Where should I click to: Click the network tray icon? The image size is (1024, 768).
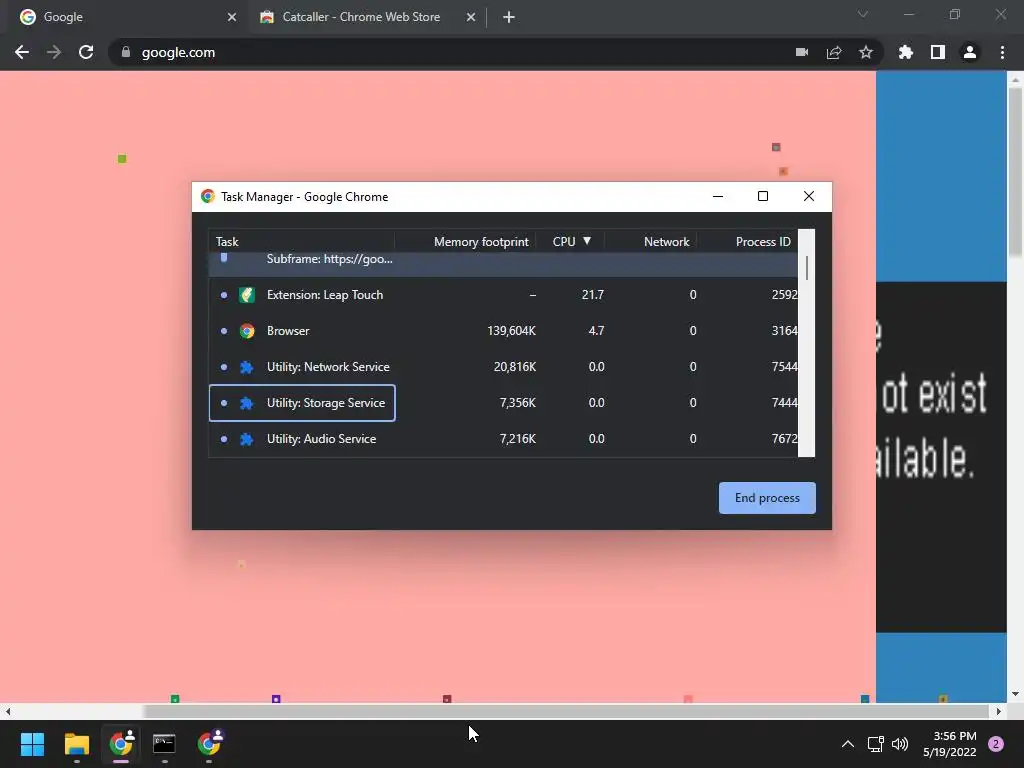click(x=875, y=744)
